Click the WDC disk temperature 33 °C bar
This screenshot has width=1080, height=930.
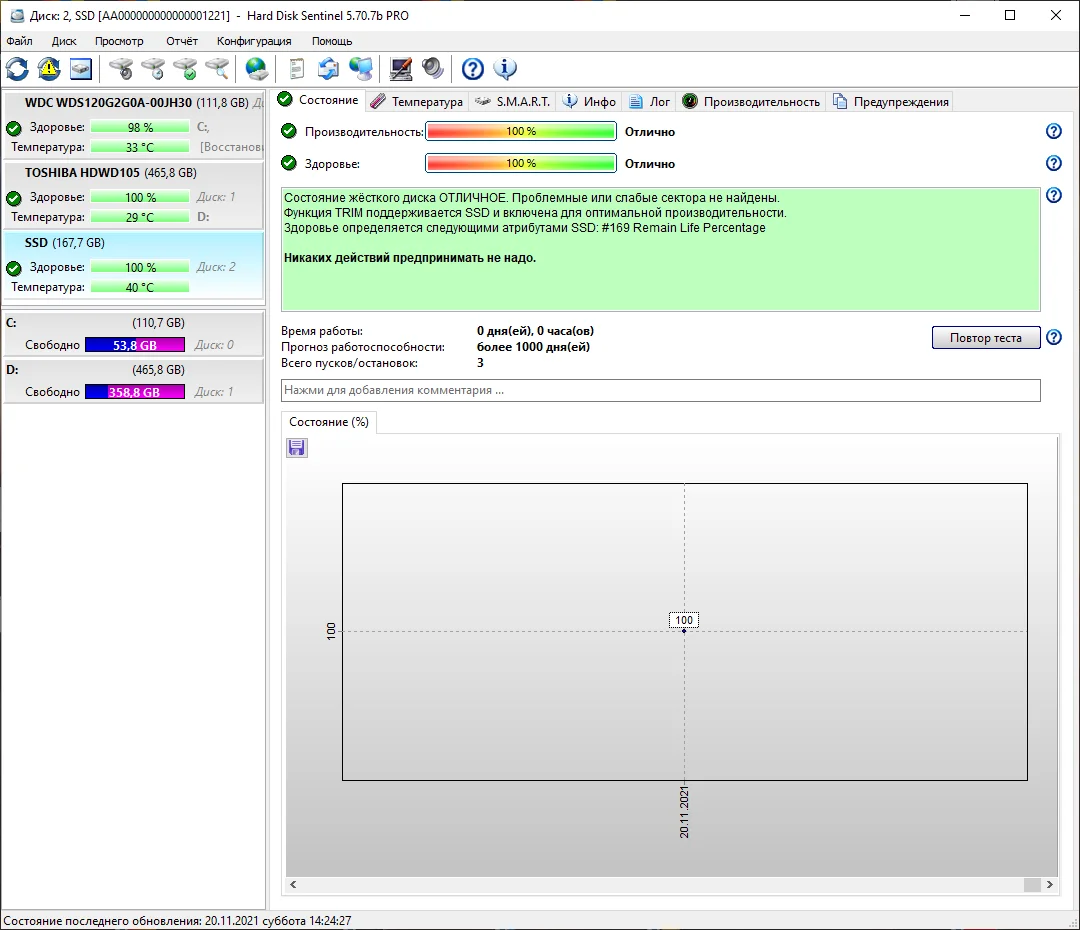(140, 147)
